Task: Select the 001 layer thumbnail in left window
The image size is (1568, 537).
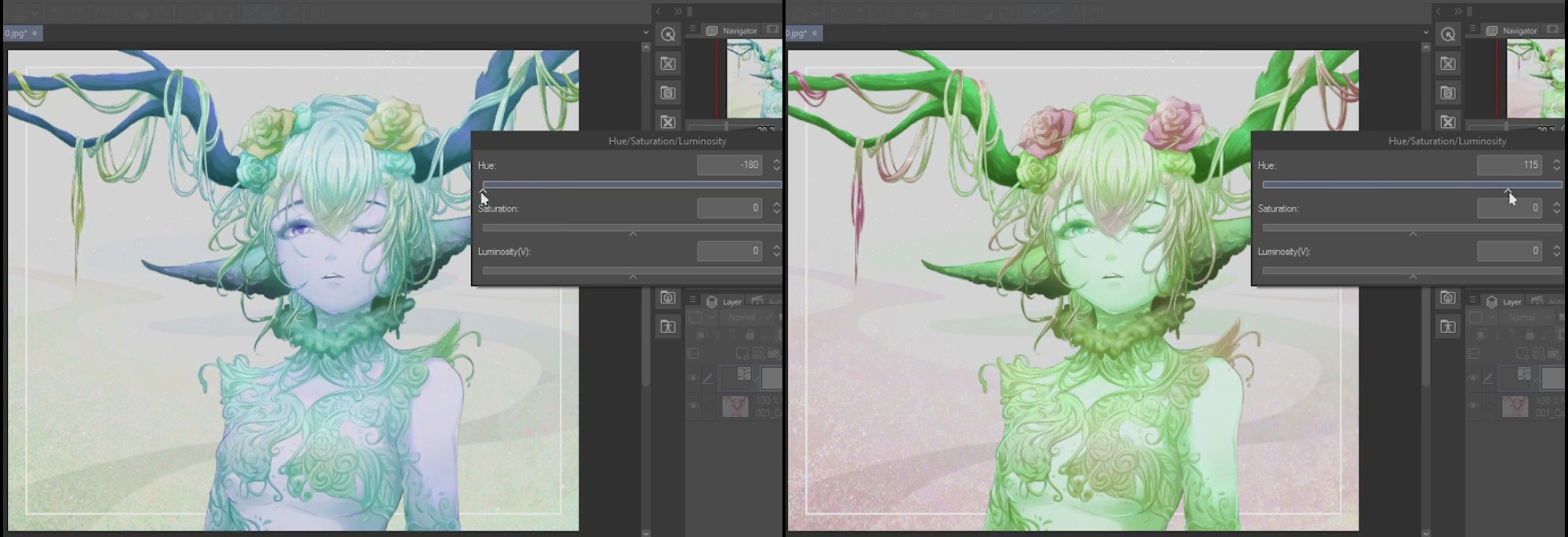Action: click(x=735, y=406)
